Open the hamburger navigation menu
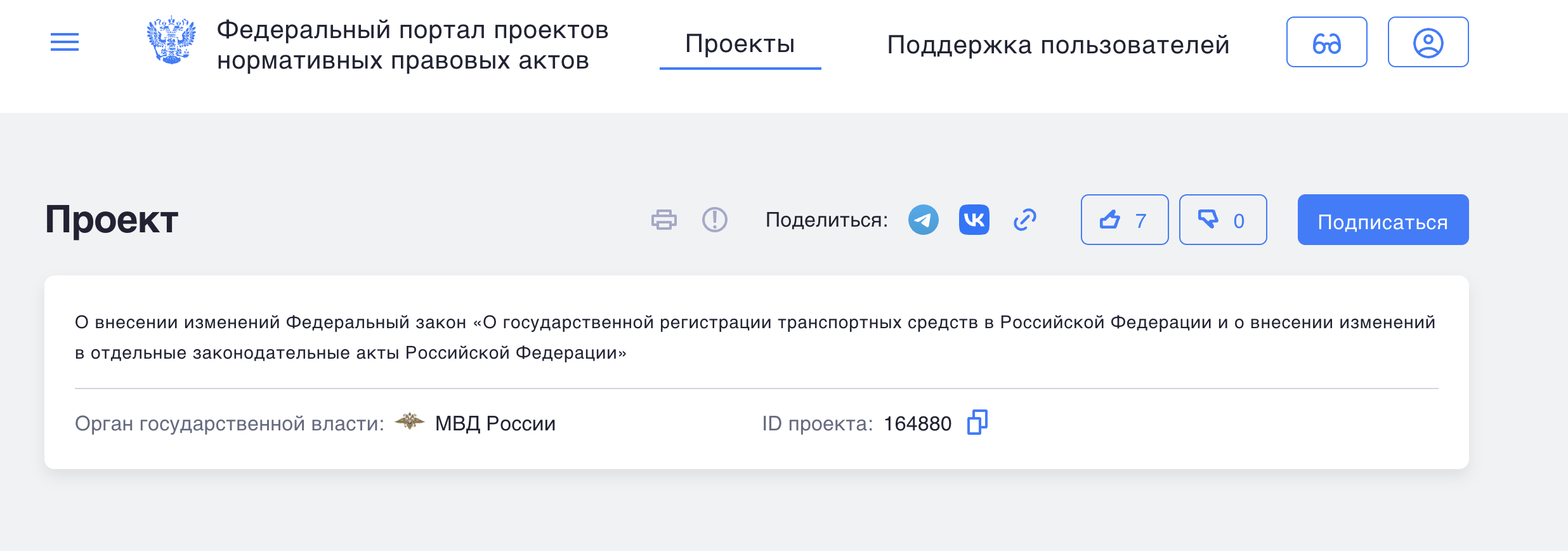This screenshot has width=1568, height=551. coord(65,42)
